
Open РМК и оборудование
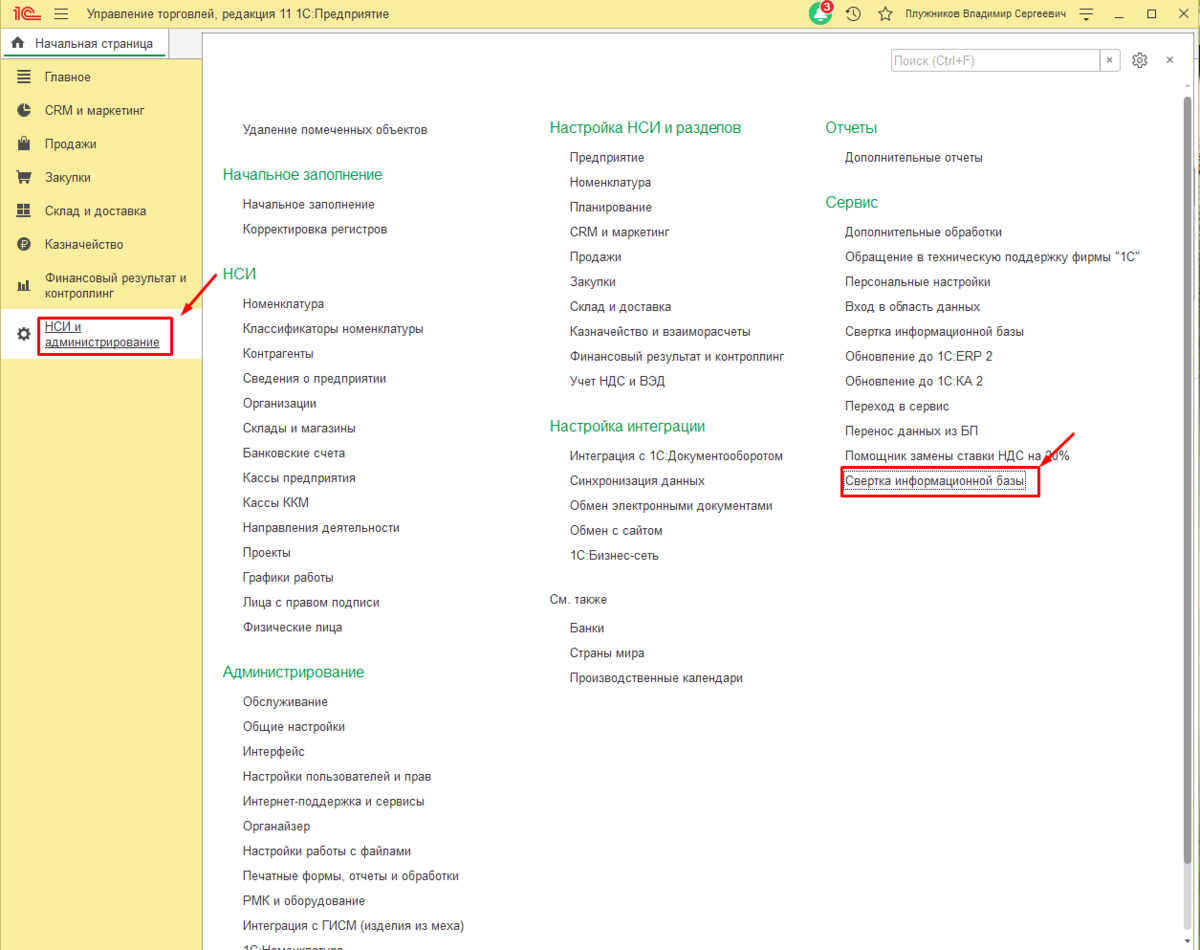tap(304, 901)
